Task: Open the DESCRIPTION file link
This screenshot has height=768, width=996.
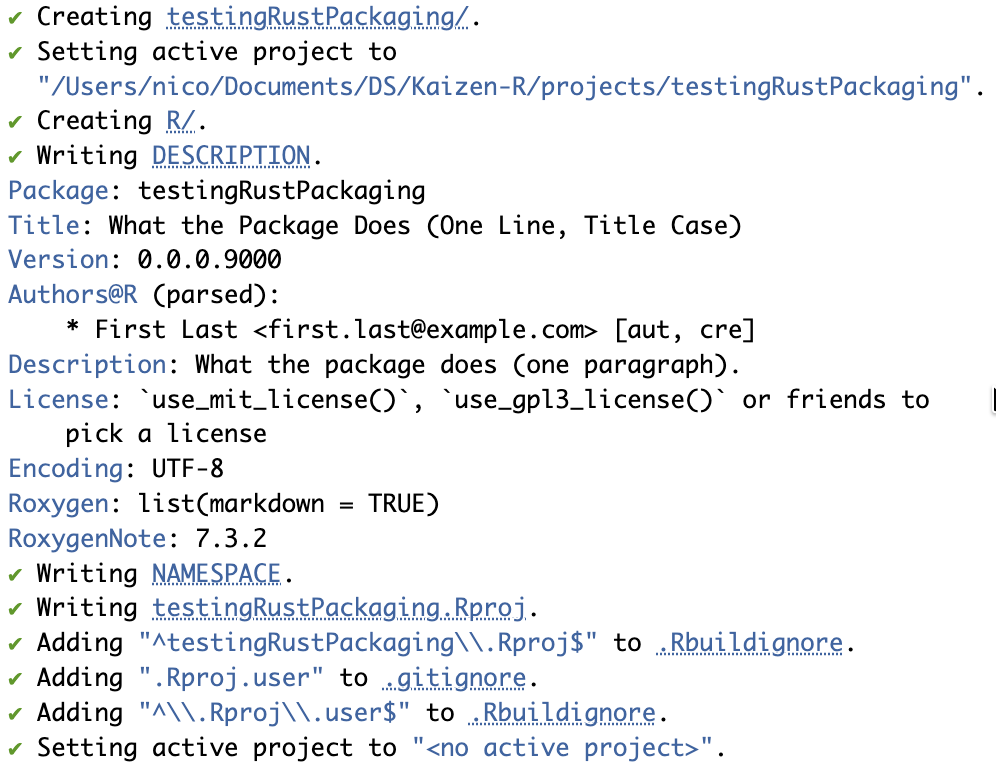Action: point(231,156)
